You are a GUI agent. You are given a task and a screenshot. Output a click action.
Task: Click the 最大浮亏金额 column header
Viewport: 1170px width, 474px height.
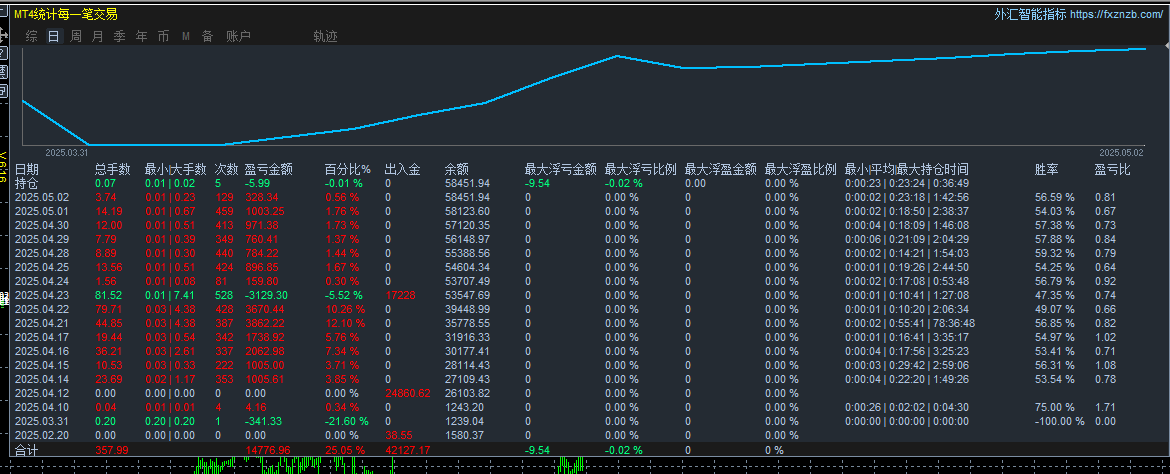tap(560, 169)
